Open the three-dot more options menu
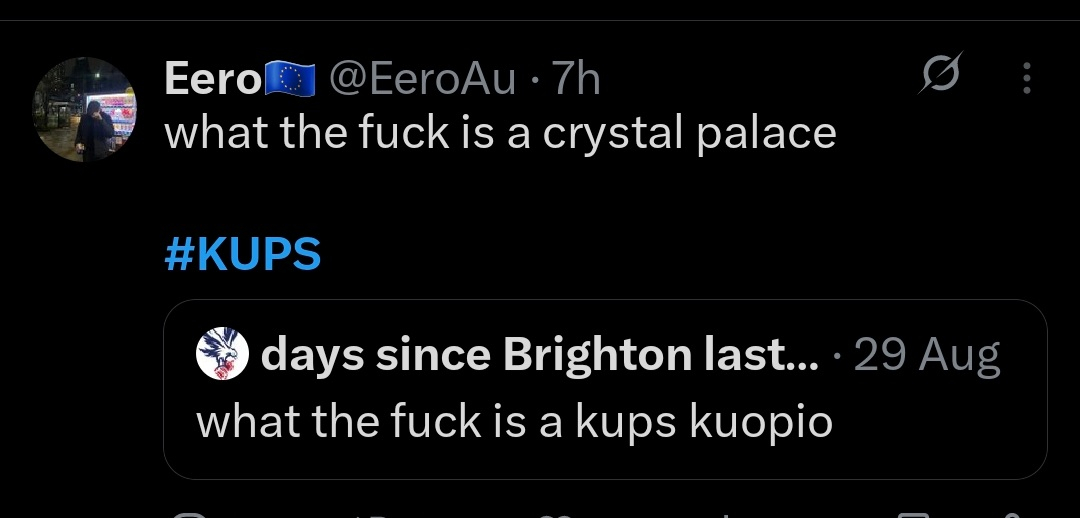Viewport: 1080px width, 518px height. [x=1026, y=79]
